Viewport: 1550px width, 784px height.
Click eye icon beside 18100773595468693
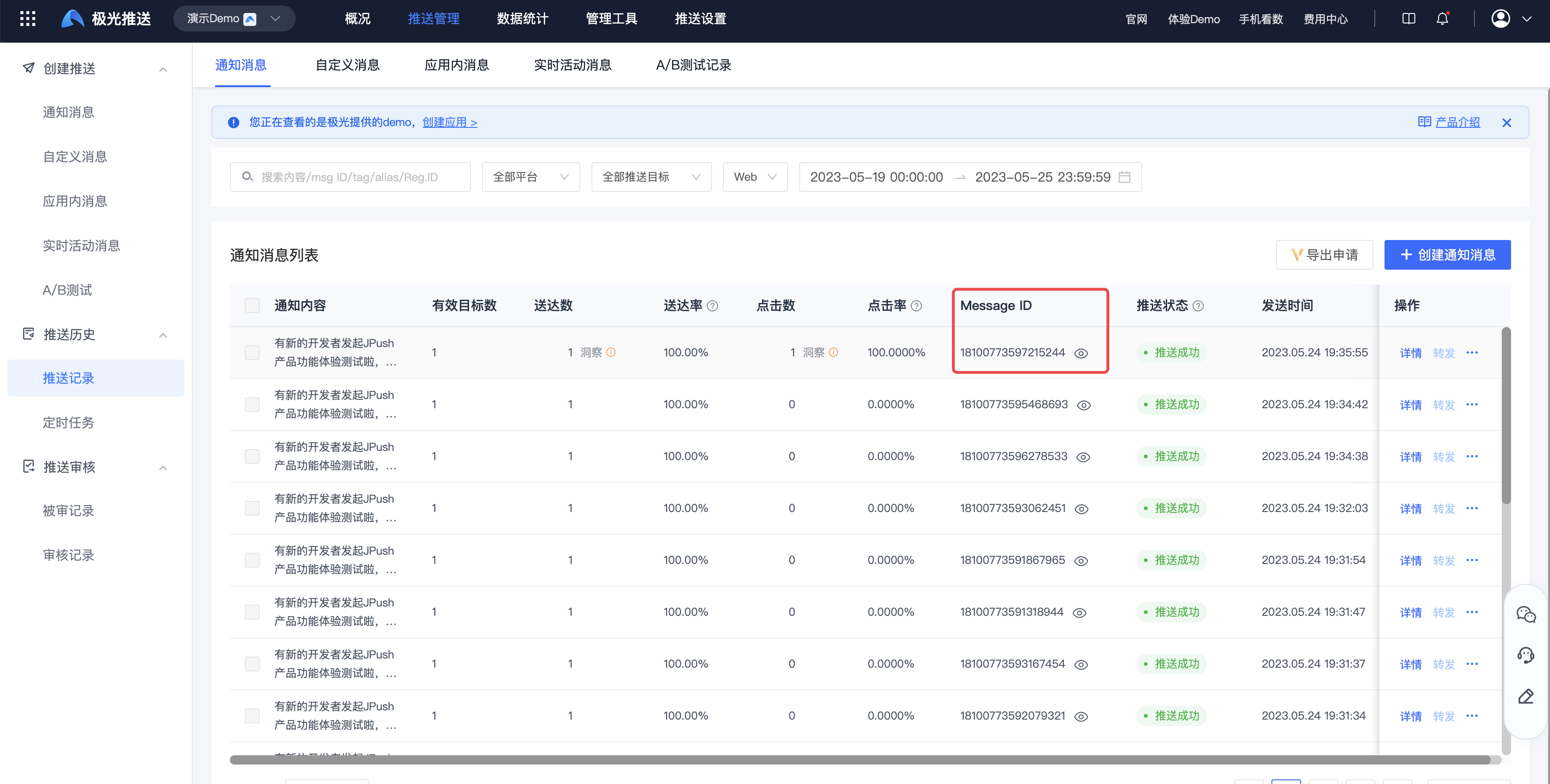point(1084,405)
